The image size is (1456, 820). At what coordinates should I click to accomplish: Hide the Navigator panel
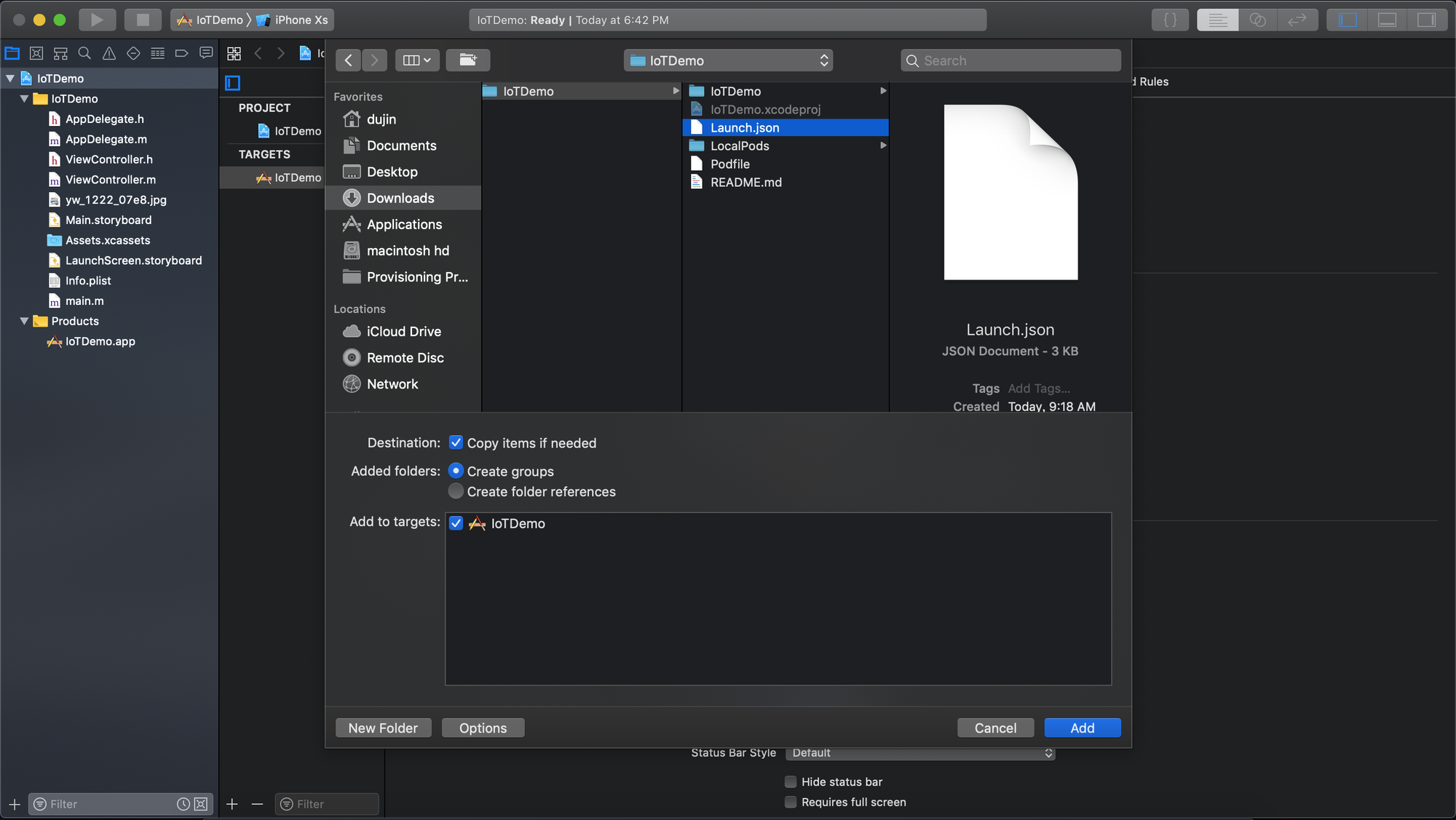(1348, 20)
